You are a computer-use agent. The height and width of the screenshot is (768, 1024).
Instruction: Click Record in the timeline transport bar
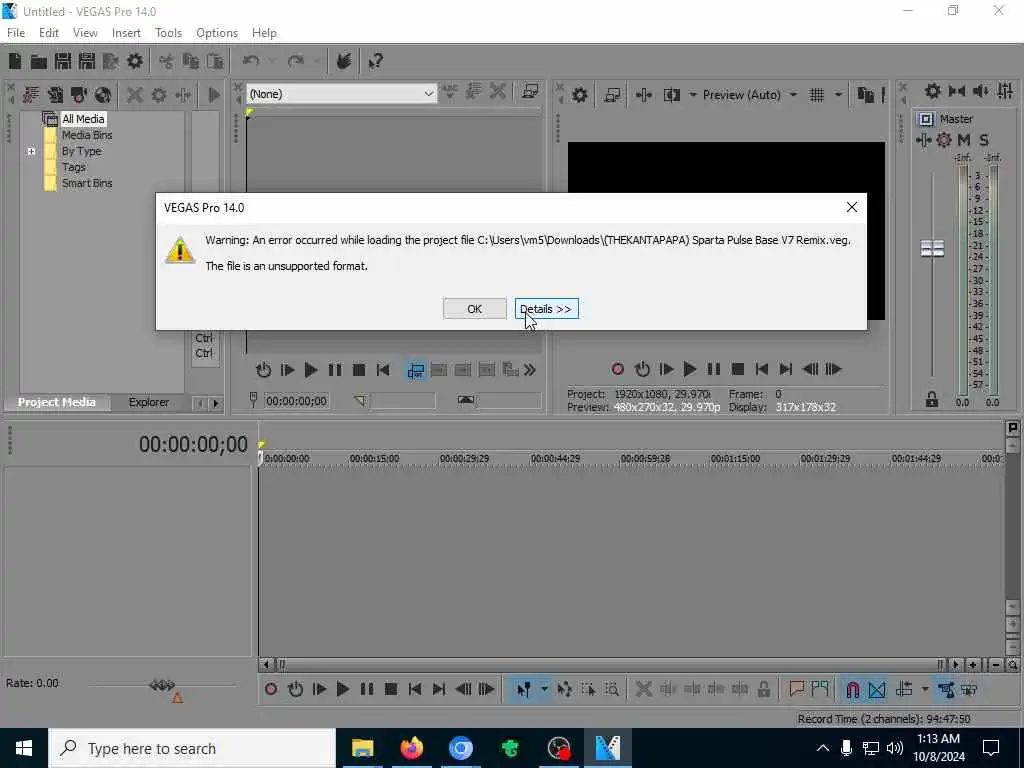click(x=271, y=689)
